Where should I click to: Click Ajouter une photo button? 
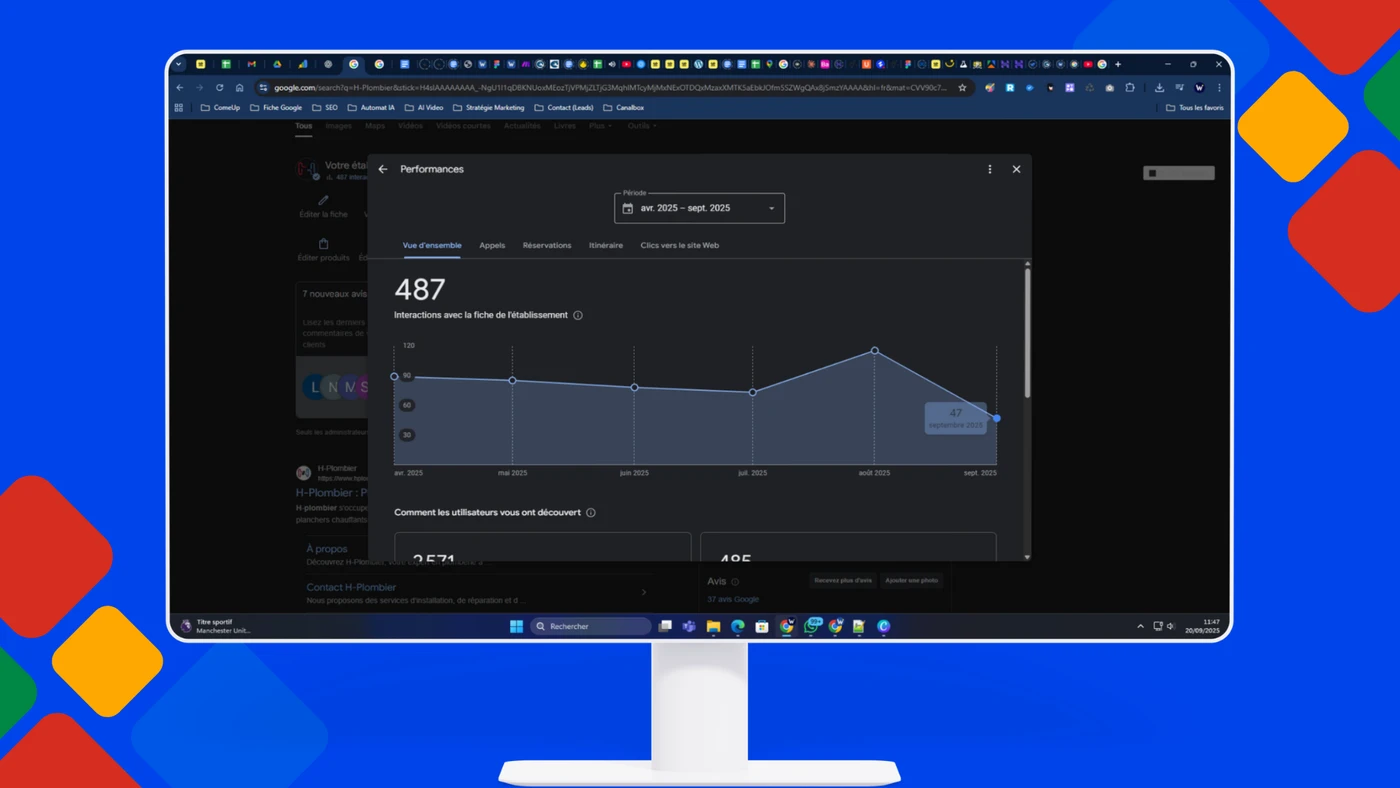(912, 581)
